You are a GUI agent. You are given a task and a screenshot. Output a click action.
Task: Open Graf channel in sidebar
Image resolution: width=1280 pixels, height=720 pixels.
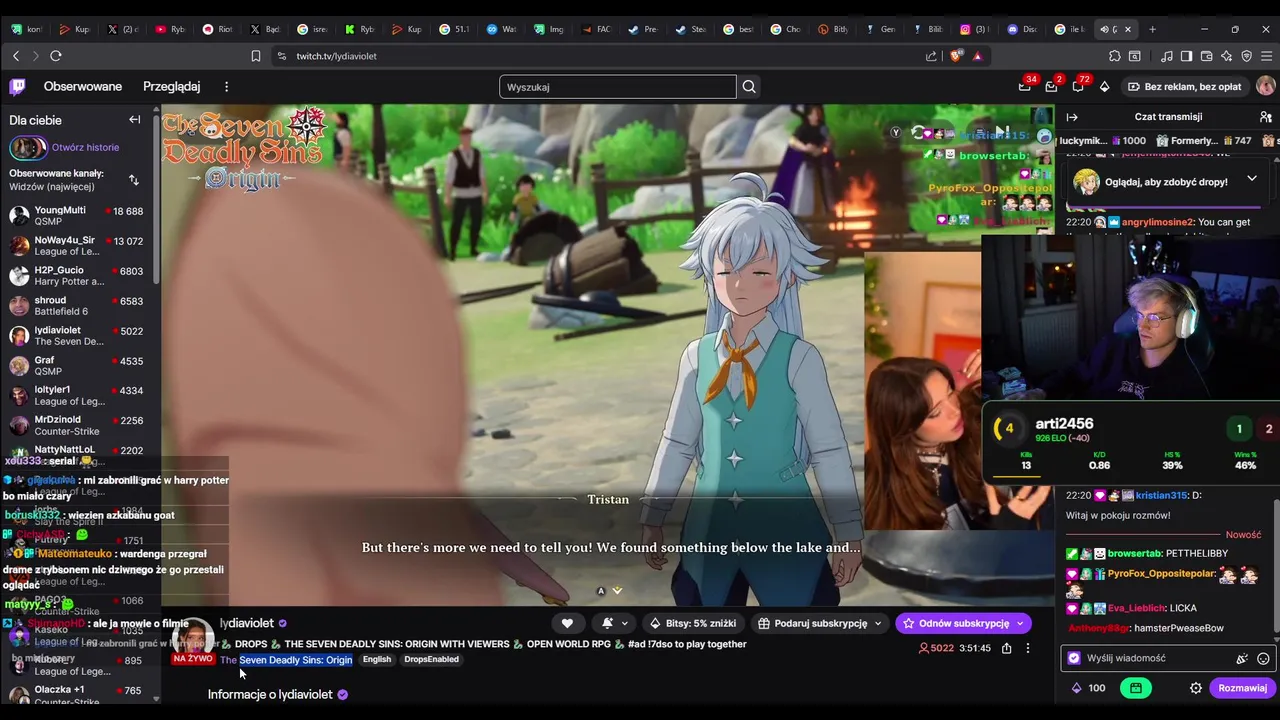tap(78, 366)
